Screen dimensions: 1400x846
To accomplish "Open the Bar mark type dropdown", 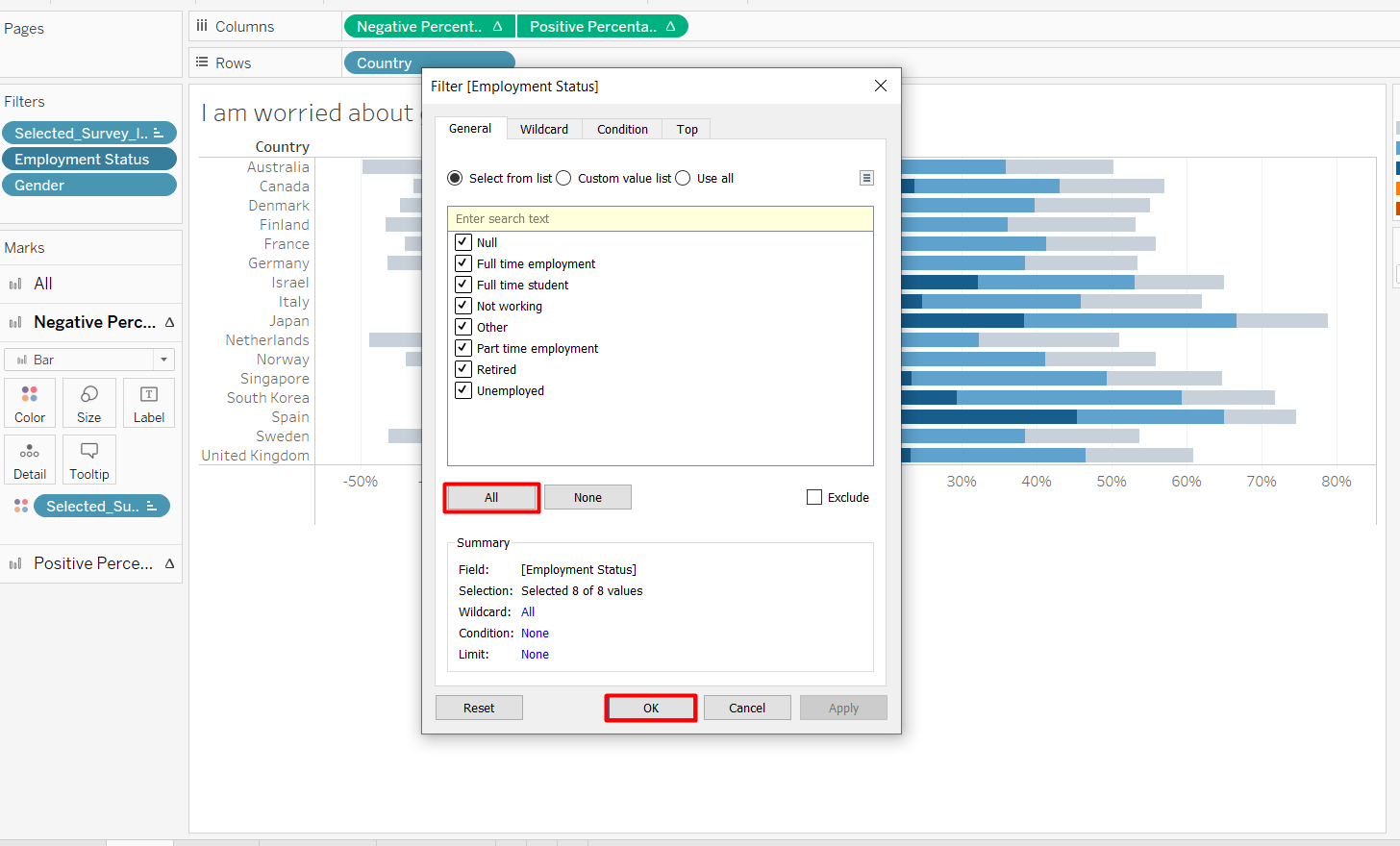I will [89, 360].
